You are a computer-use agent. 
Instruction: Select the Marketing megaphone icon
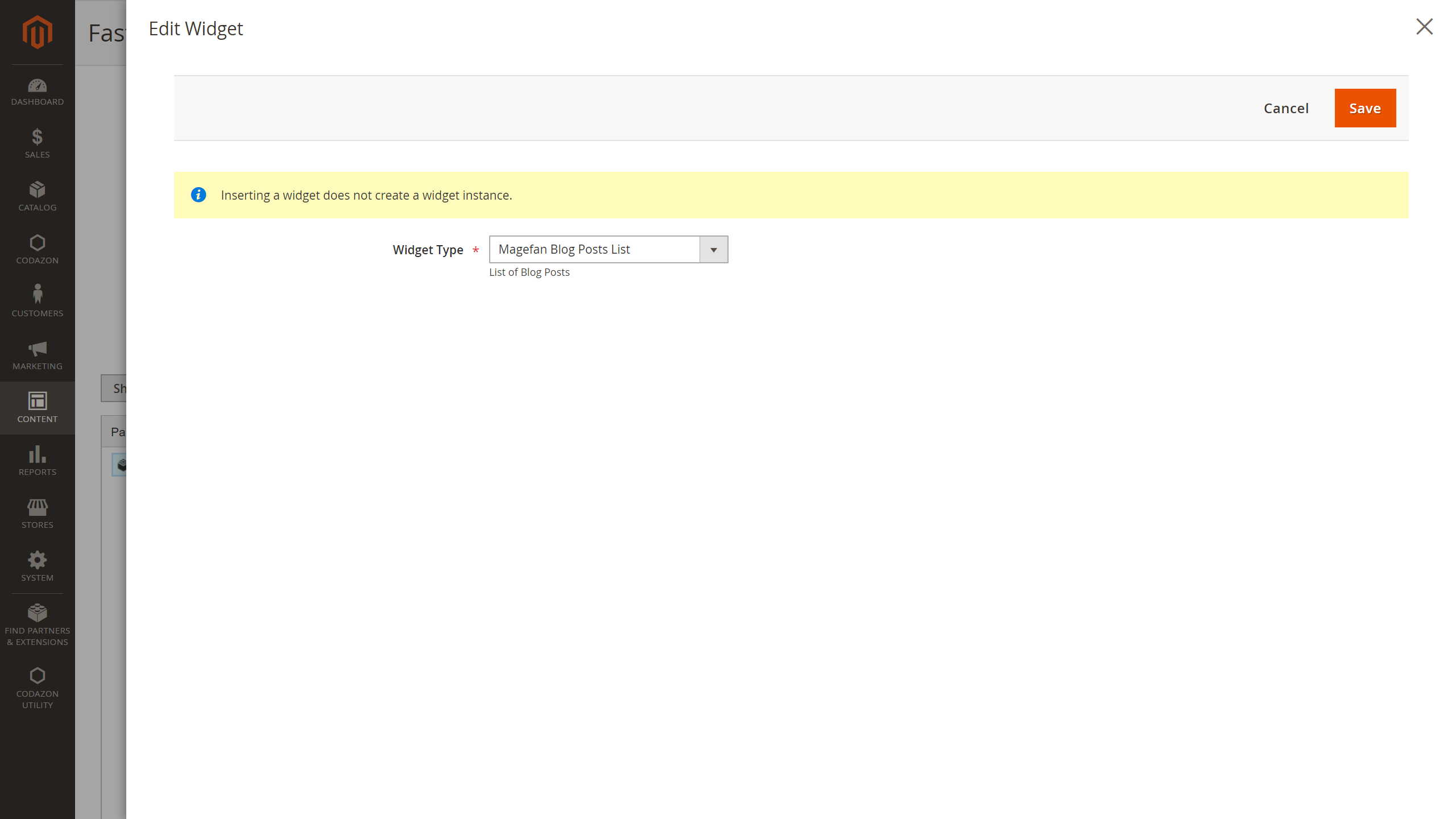tap(37, 350)
